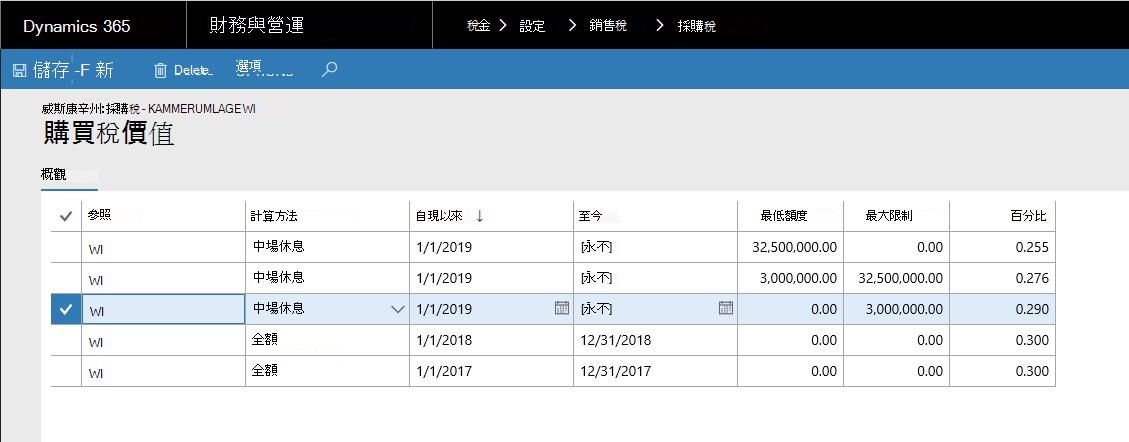1129x442 pixels.
Task: Open calendar picker for 自現以來 date in selected row
Action: pos(562,308)
